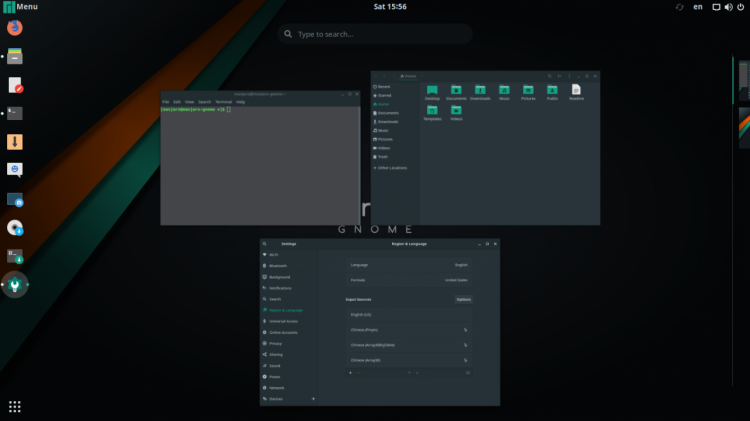
Task: Open the Search menu in Terminal
Action: [205, 102]
